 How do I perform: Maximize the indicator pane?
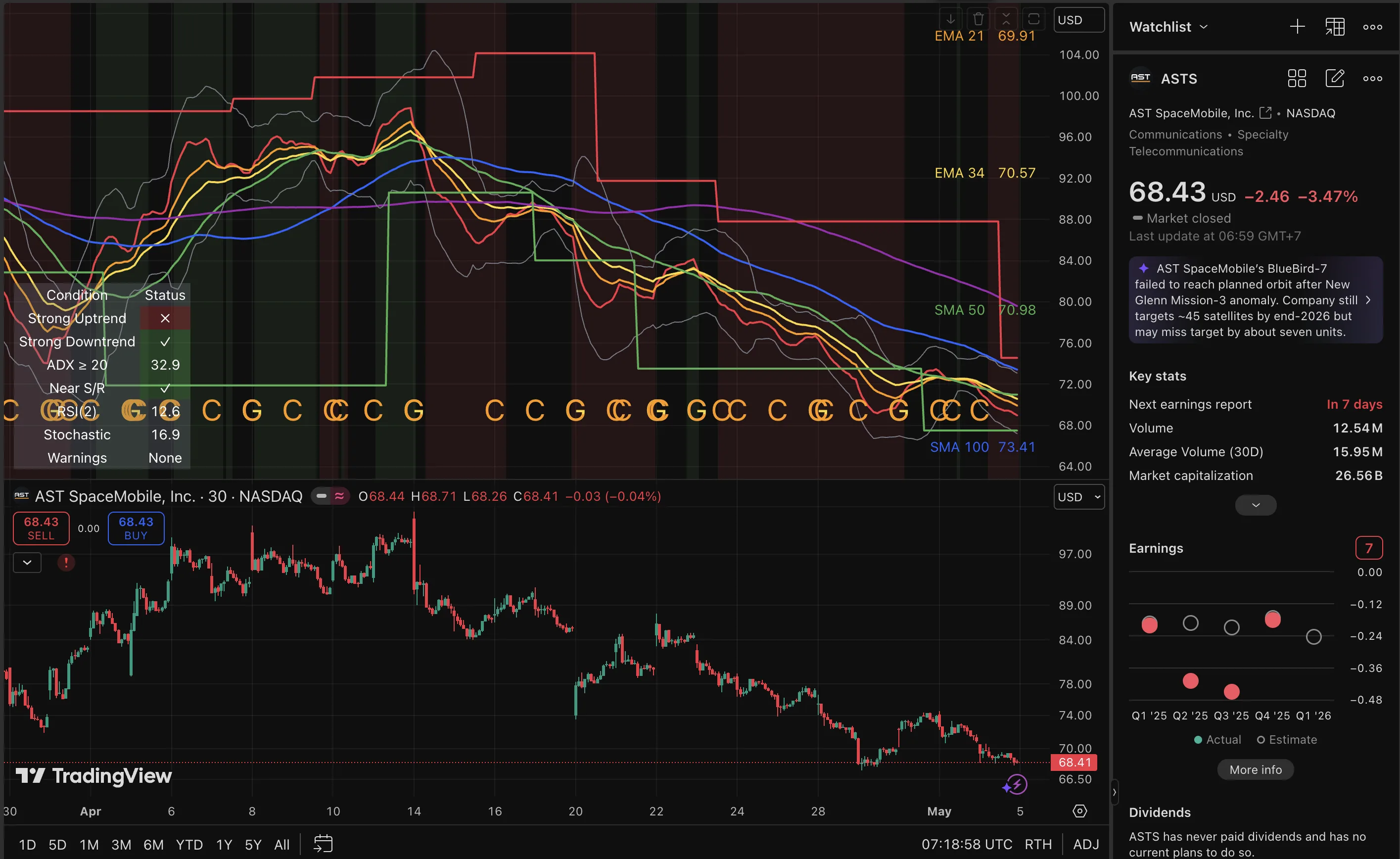click(1033, 19)
